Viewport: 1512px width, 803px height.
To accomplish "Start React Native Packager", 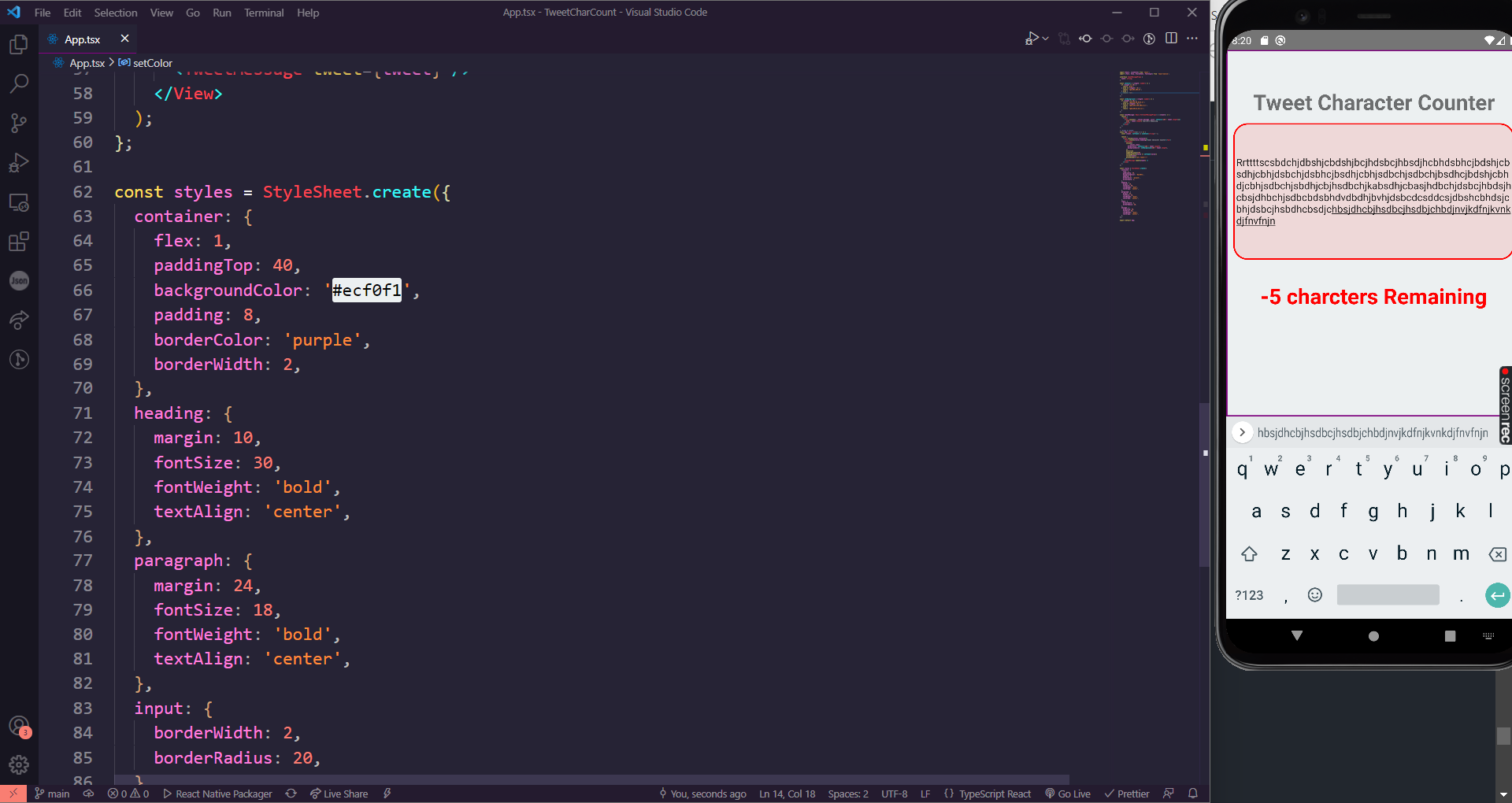I will (x=217, y=794).
